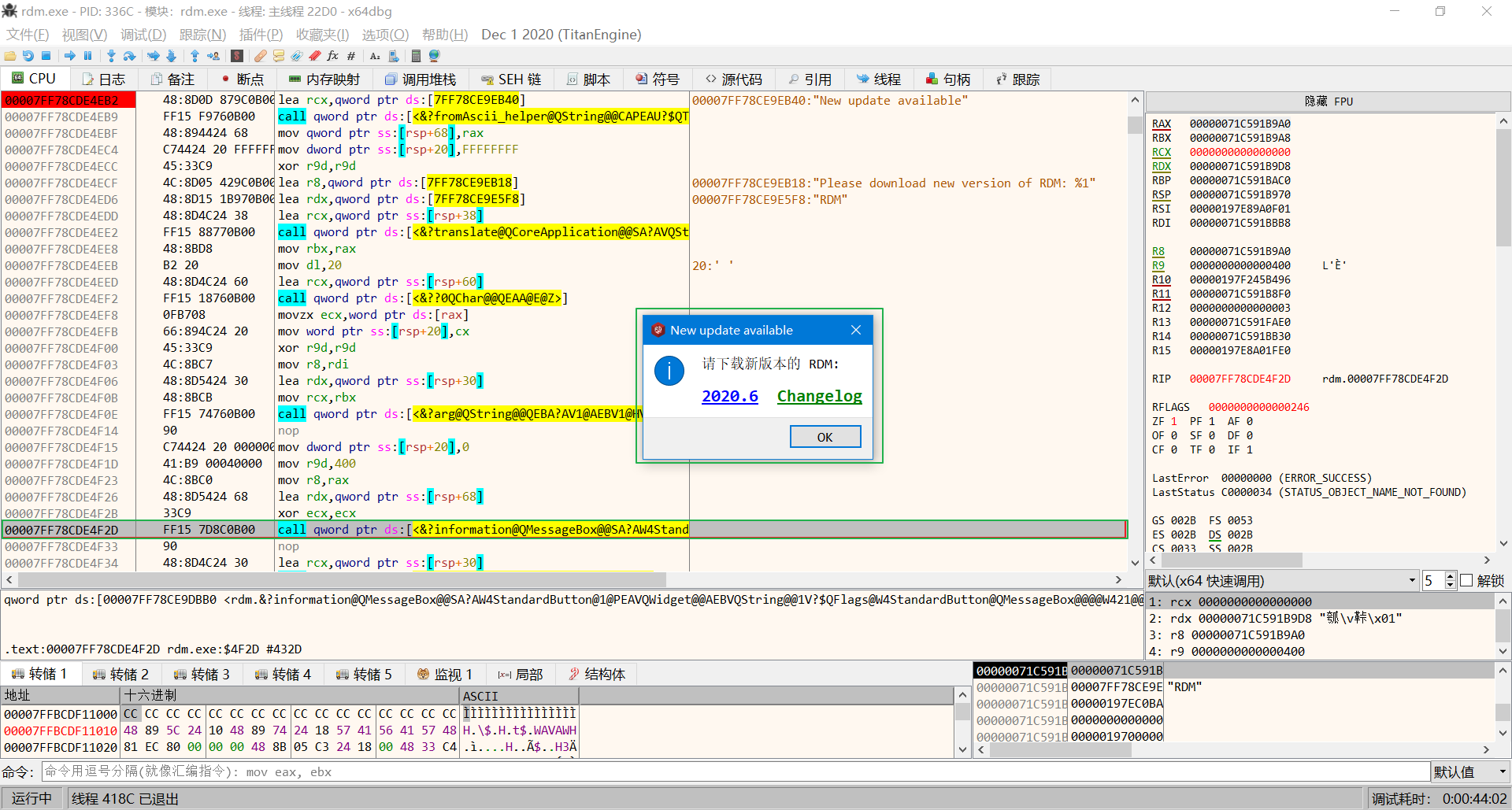Select the 监视 1 watch tab

(444, 675)
